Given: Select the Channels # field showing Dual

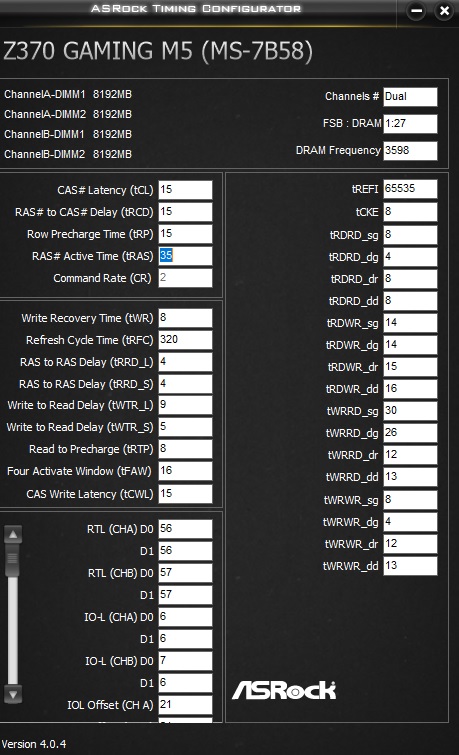Looking at the screenshot, I should click(x=410, y=97).
